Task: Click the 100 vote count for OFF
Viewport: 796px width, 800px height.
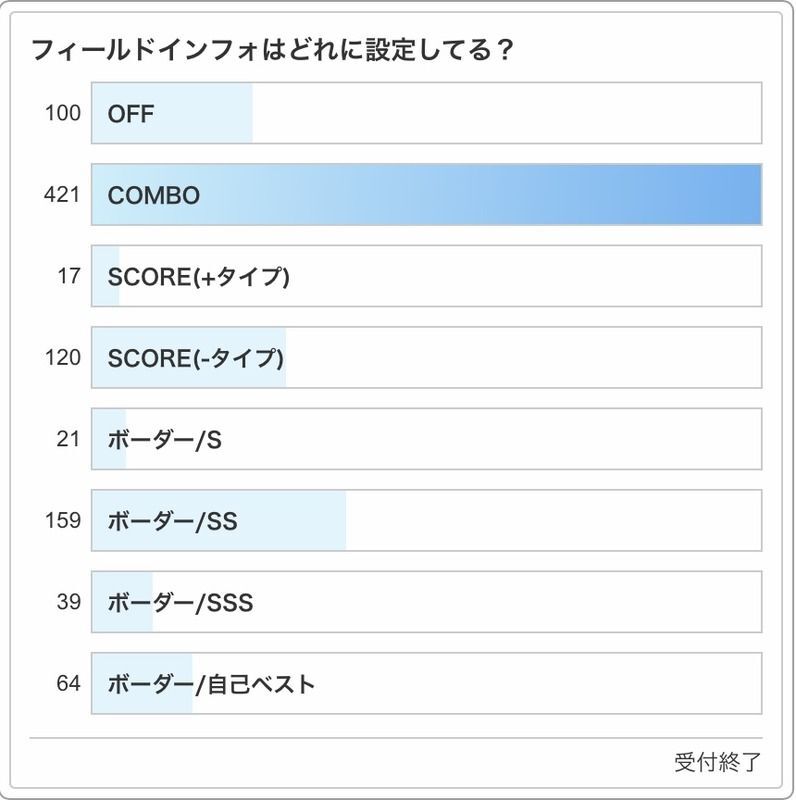Action: [x=62, y=113]
